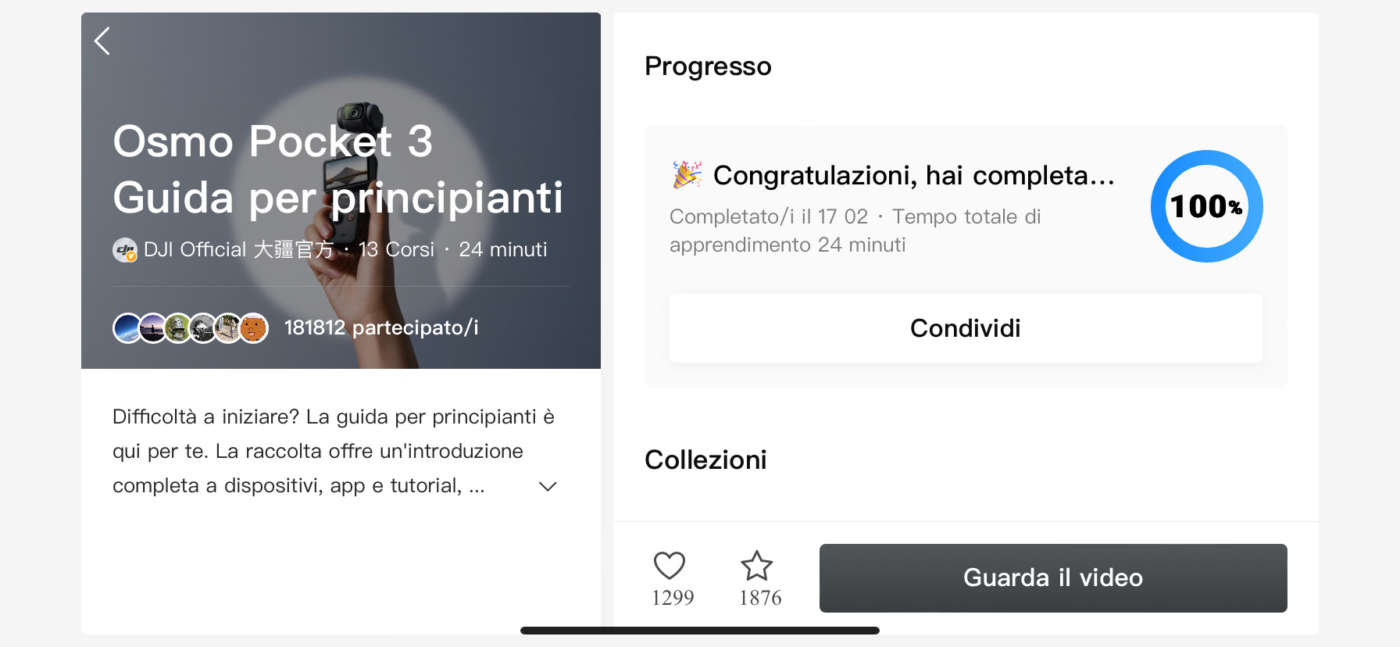Viewport: 1400px width, 647px height.
Task: Tap Guarda il video button
Action: [x=1053, y=578]
